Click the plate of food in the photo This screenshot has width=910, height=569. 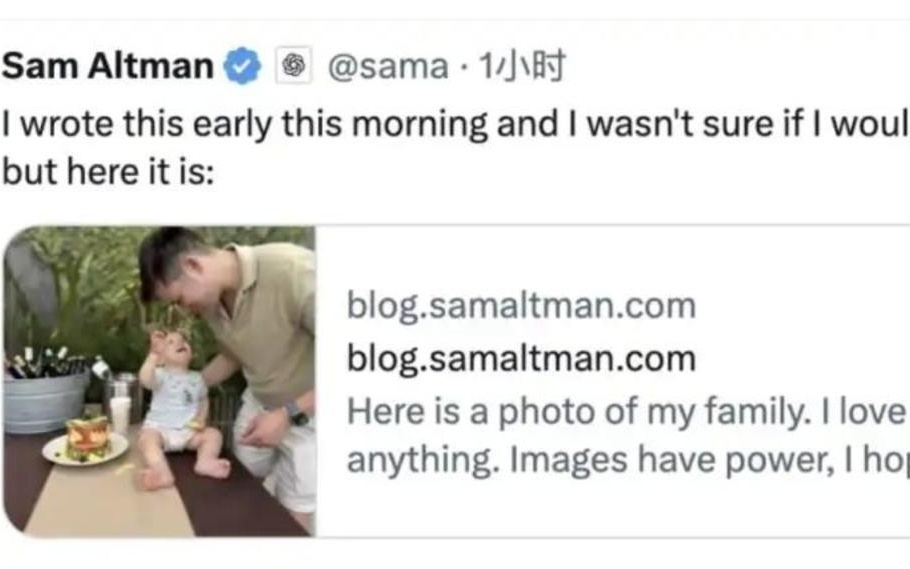(x=86, y=442)
